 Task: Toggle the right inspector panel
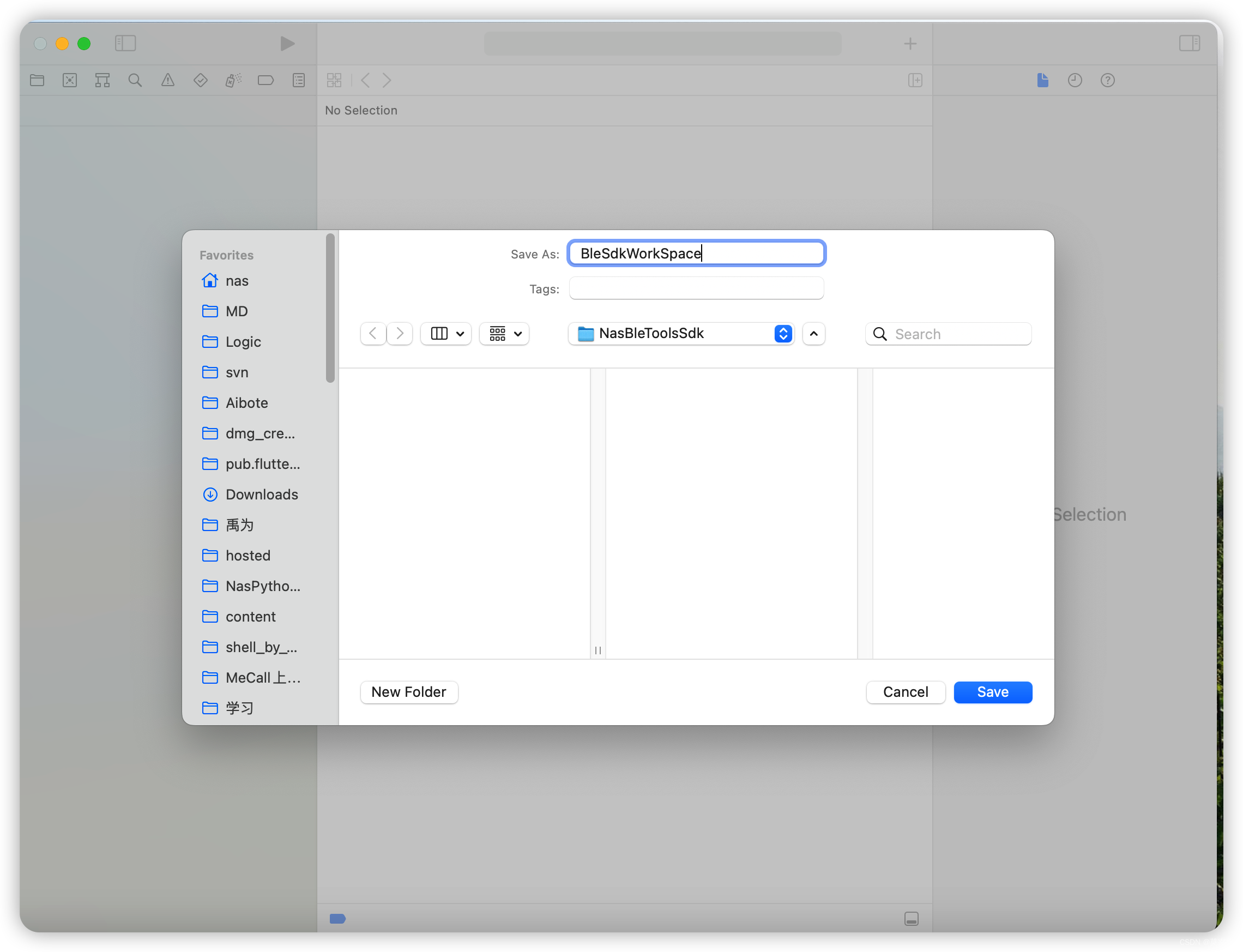click(x=1189, y=44)
